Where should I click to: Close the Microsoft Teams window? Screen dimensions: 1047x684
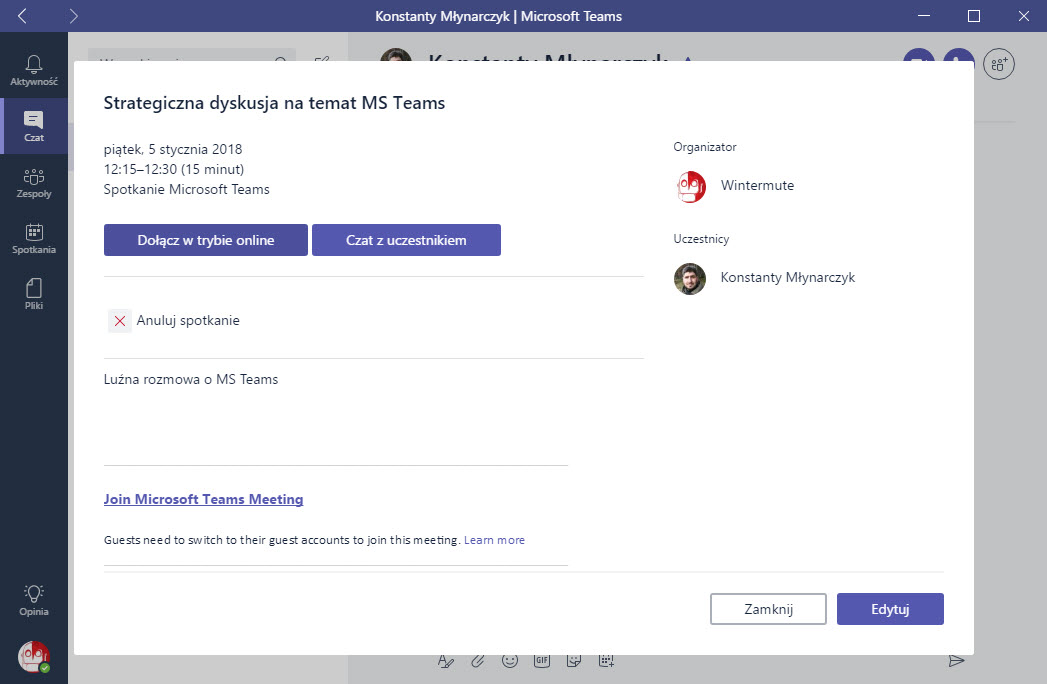[x=1024, y=16]
